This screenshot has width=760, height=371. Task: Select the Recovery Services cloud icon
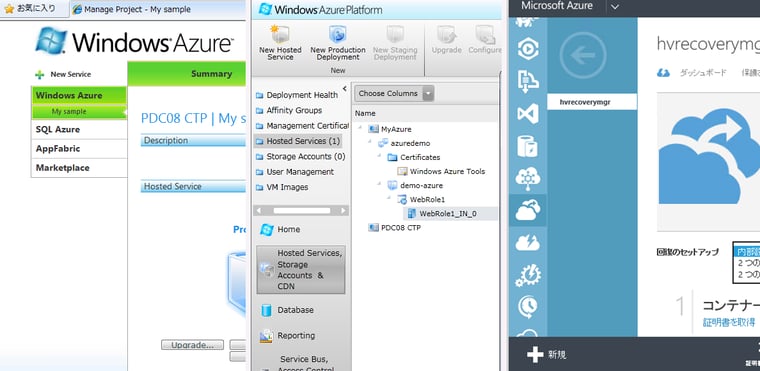[527, 210]
